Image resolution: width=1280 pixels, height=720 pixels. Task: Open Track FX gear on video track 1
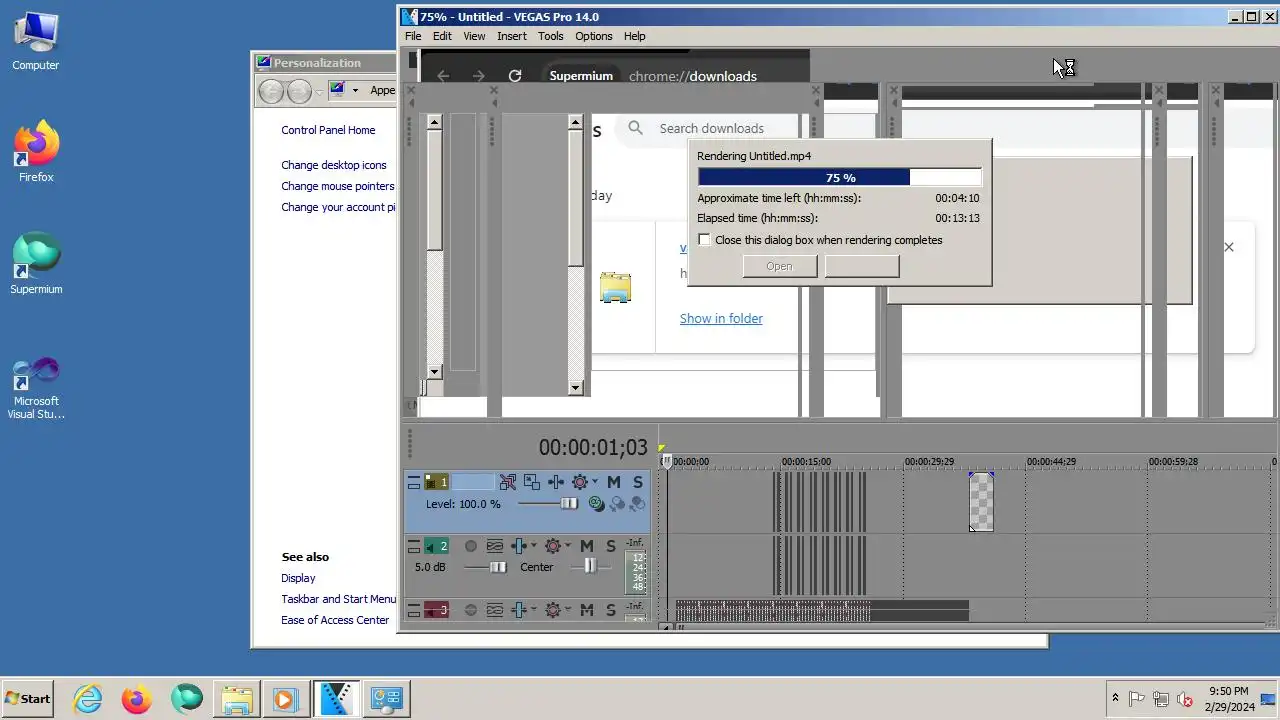pos(579,482)
